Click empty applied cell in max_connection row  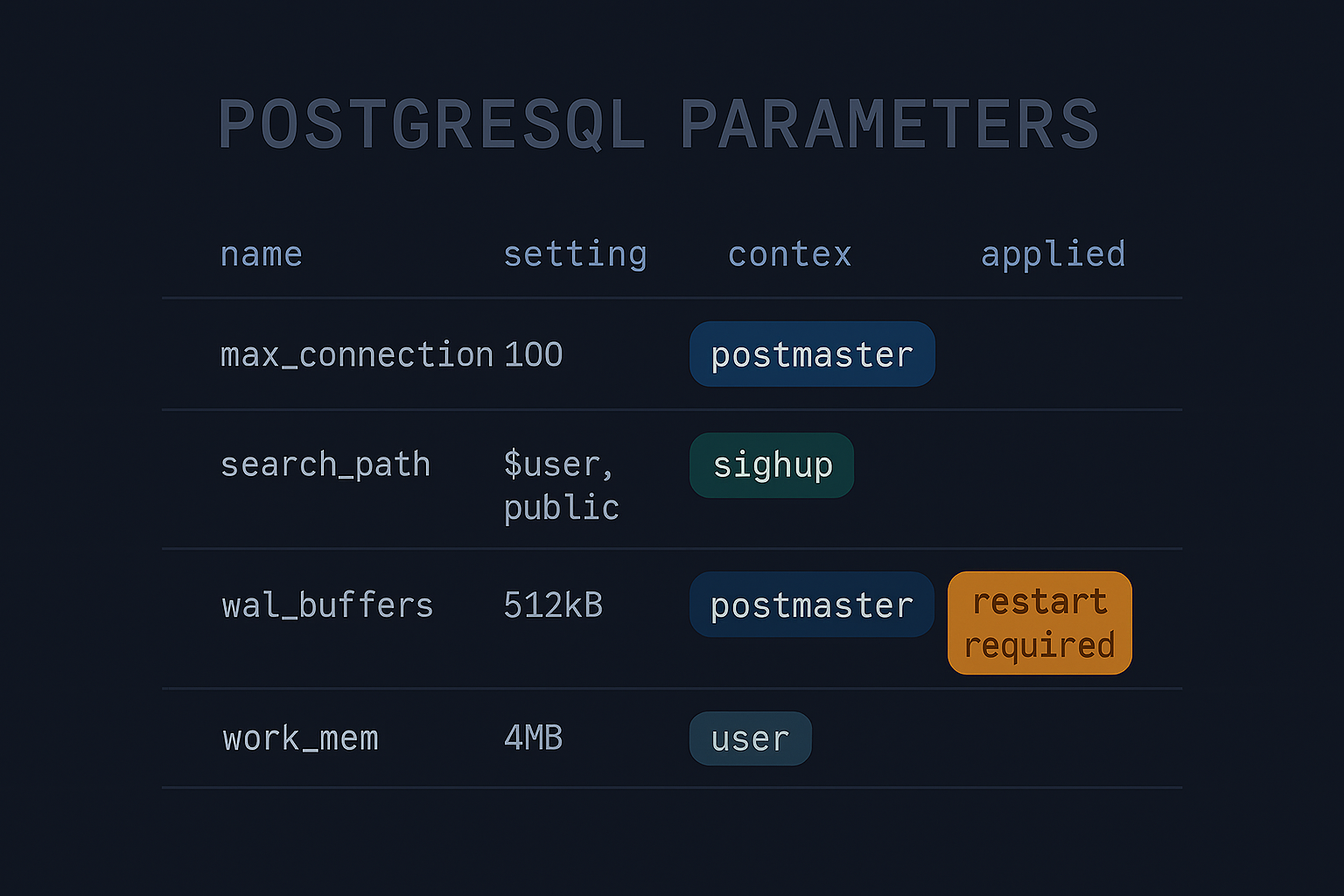click(x=1053, y=354)
